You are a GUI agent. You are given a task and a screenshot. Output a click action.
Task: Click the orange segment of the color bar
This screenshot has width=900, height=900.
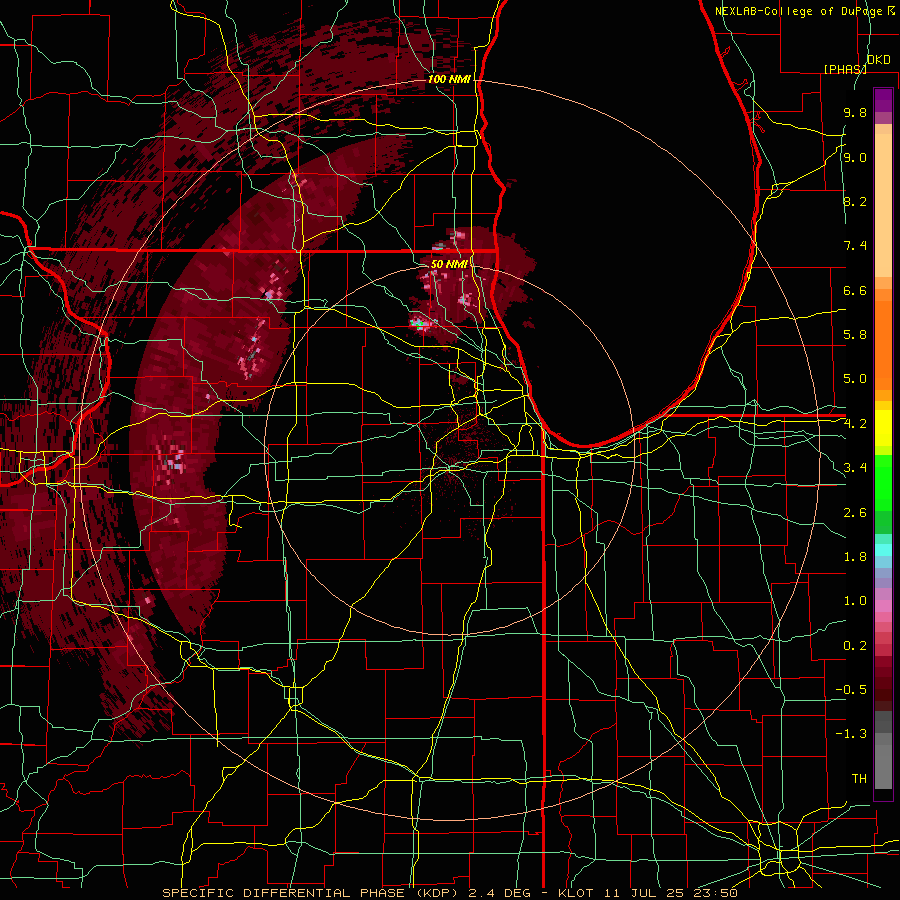tap(883, 340)
